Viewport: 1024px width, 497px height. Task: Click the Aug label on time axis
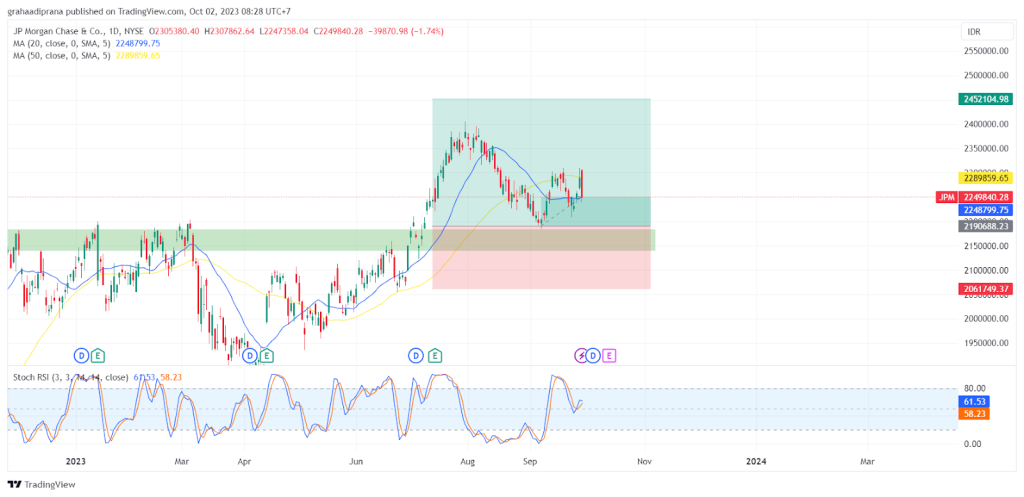point(468,461)
